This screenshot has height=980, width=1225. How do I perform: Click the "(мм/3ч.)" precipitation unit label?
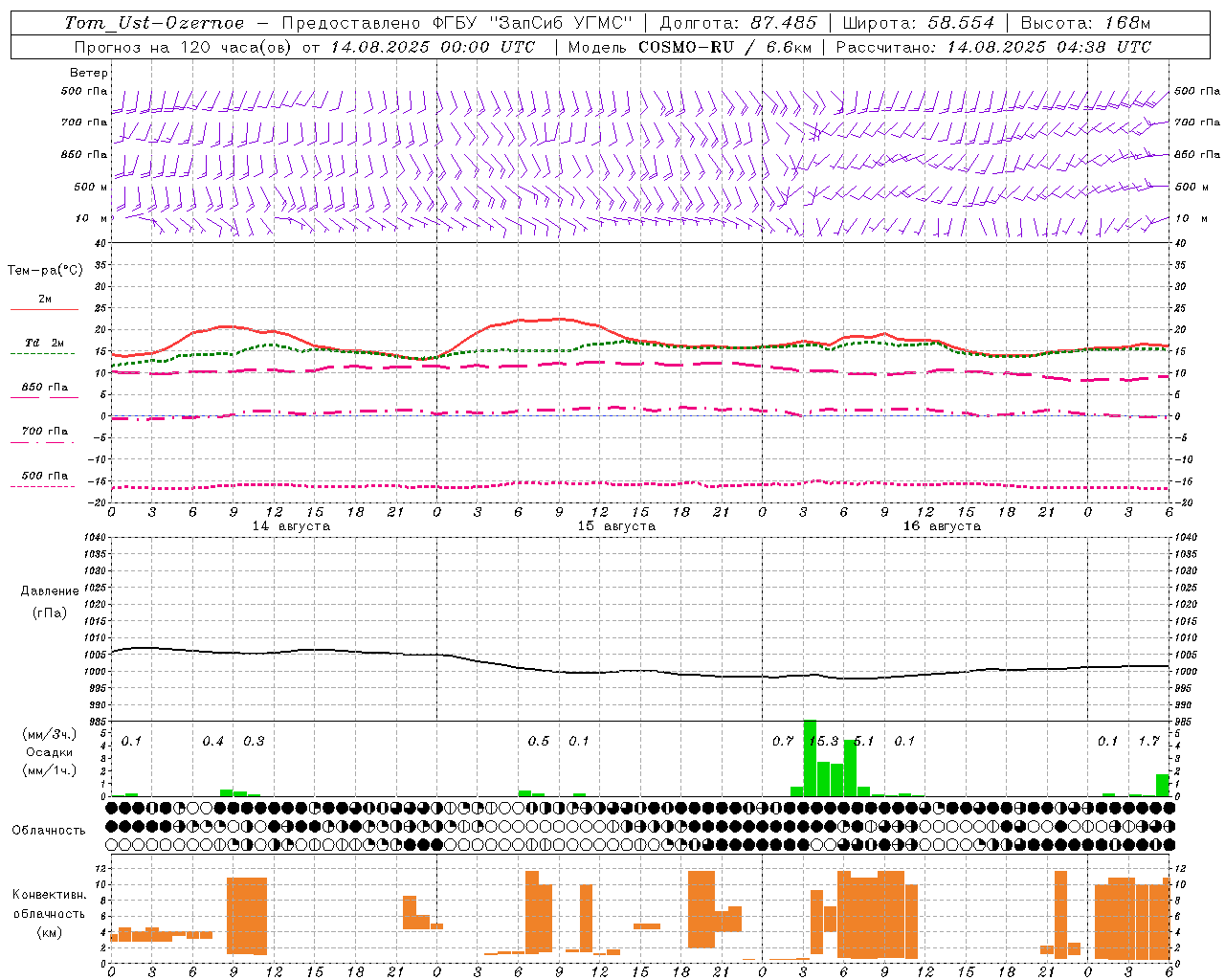coord(50,735)
